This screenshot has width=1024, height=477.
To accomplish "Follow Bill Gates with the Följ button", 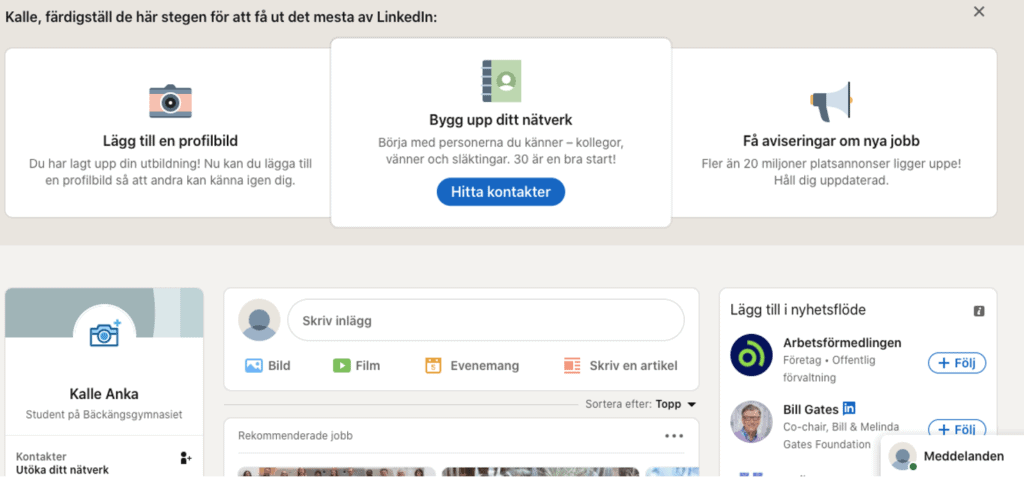I will click(x=957, y=429).
